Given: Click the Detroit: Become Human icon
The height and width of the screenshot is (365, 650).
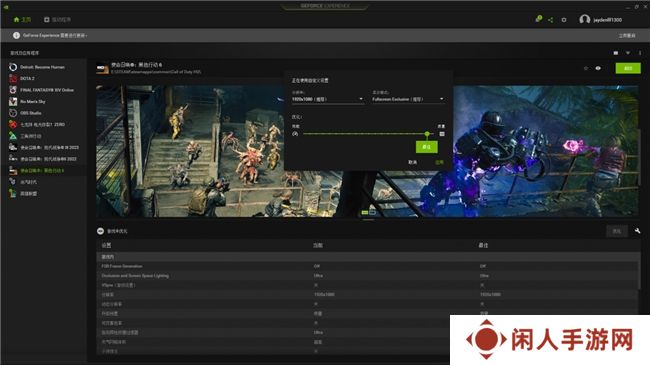Looking at the screenshot, I should (13, 67).
